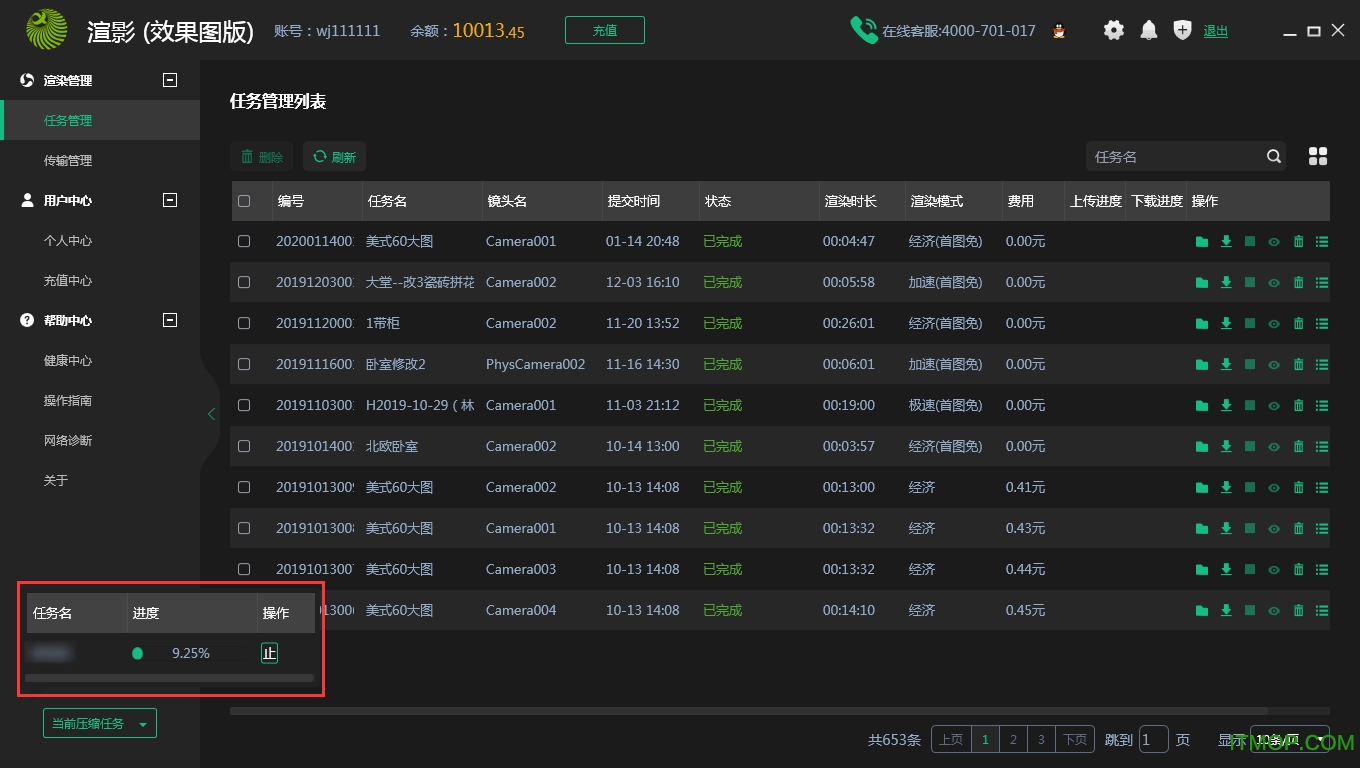Click stop square icon for Camera003 task
The width and height of the screenshot is (1360, 768).
coord(1250,570)
